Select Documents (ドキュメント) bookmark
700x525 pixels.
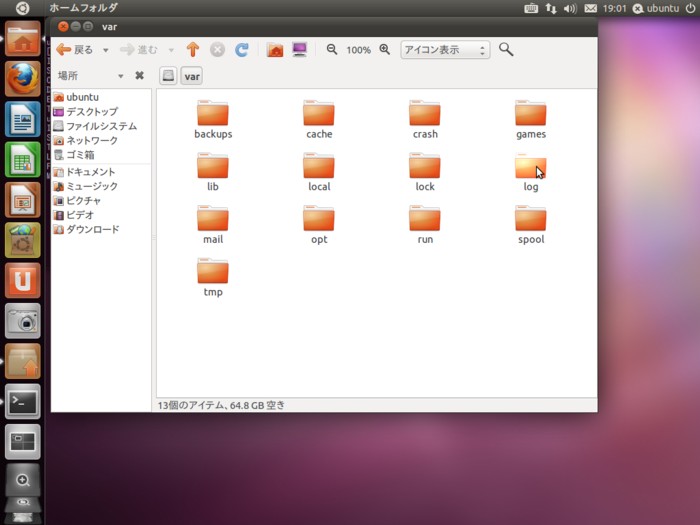(x=84, y=172)
